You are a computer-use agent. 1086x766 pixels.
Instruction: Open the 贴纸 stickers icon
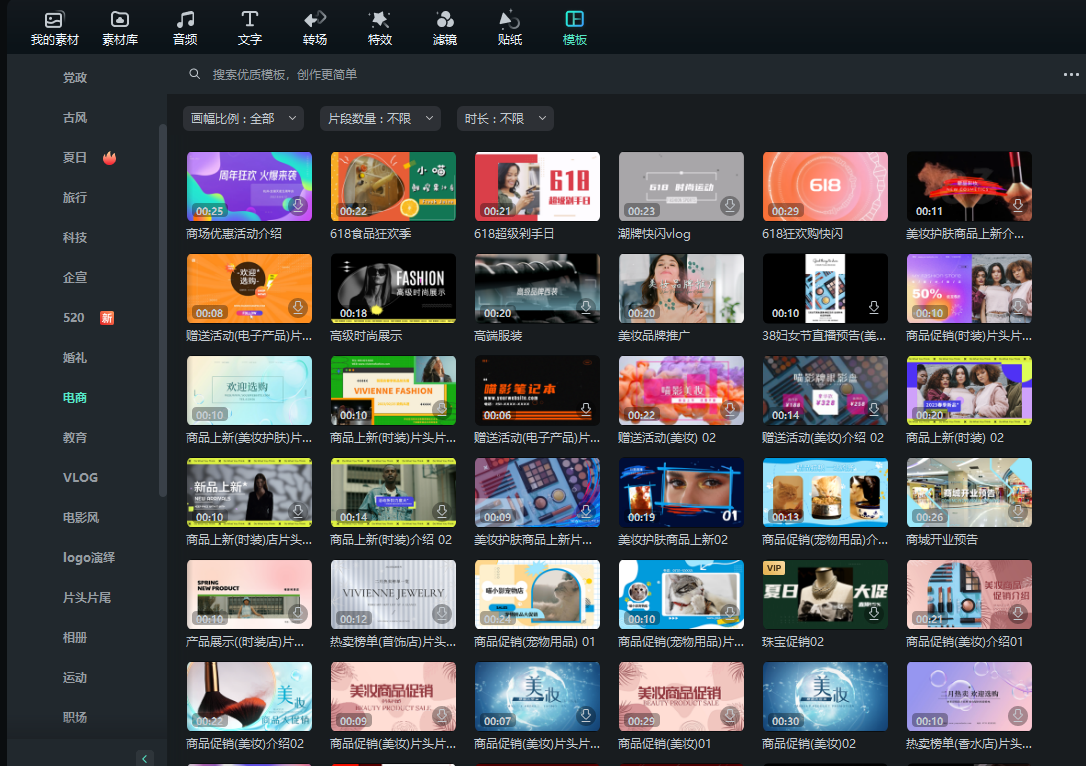coord(510,28)
